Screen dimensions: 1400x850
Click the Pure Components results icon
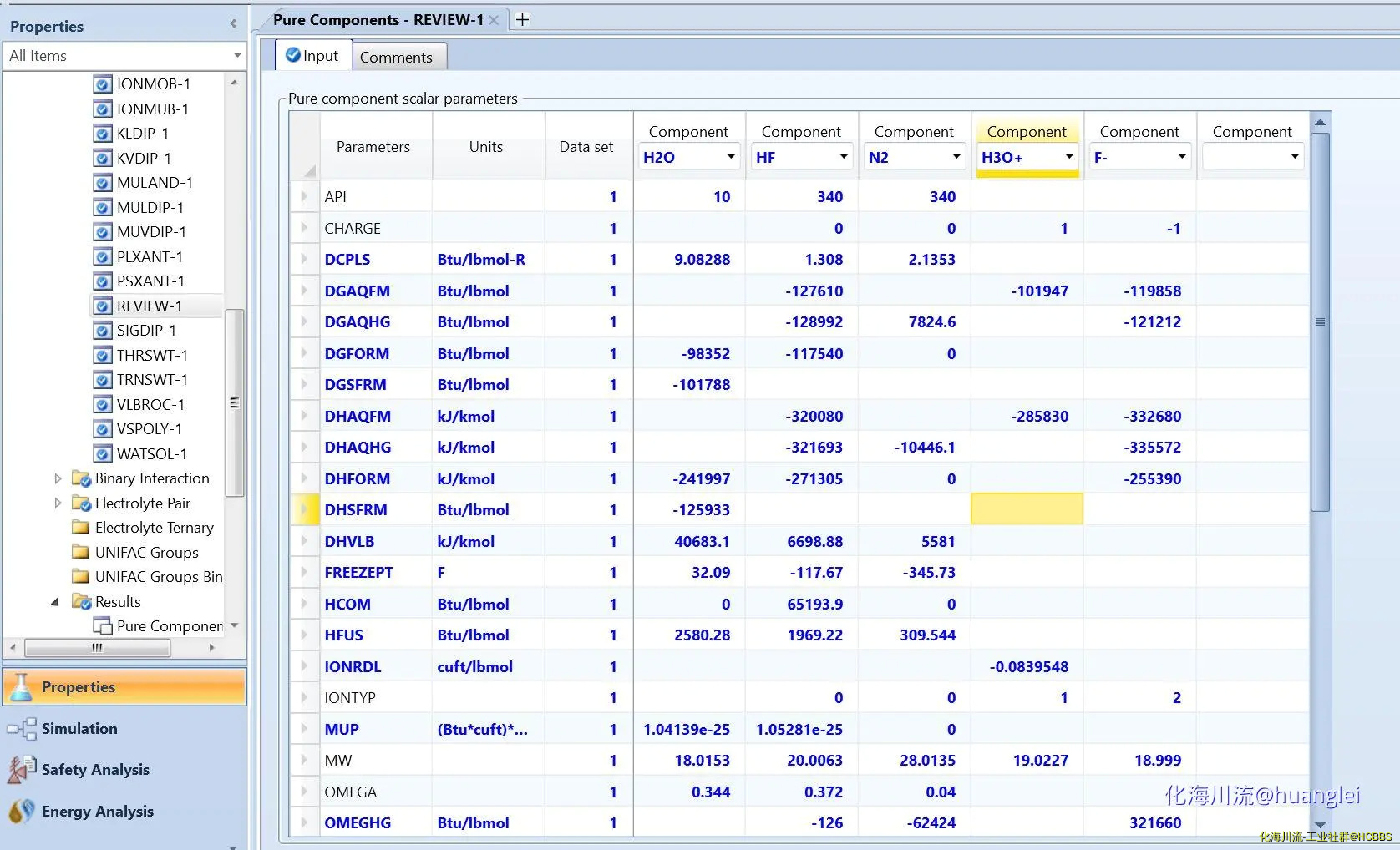click(102, 626)
